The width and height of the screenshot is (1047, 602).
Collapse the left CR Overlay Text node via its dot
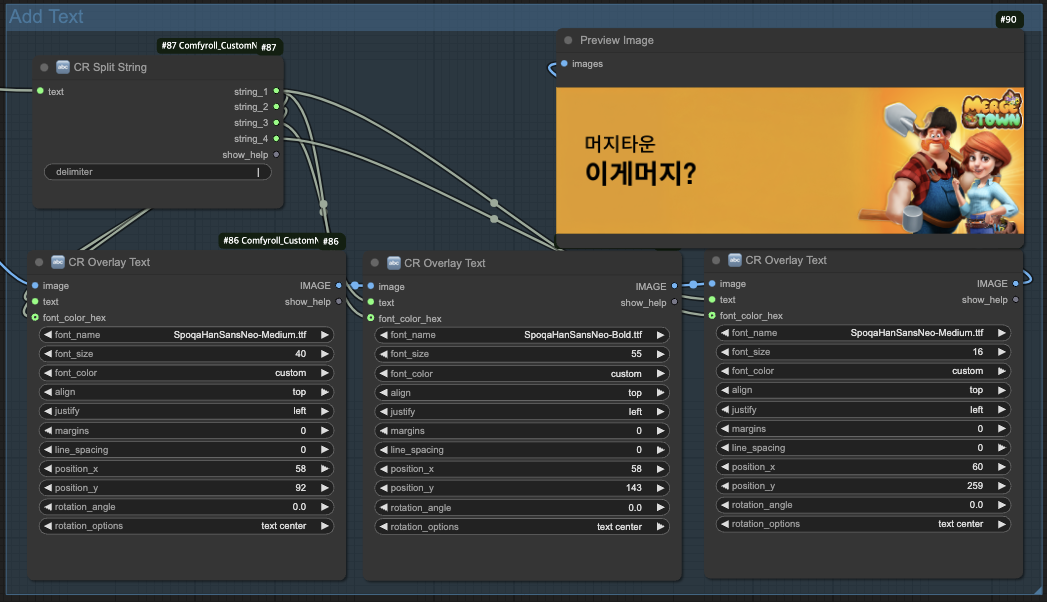coord(39,262)
